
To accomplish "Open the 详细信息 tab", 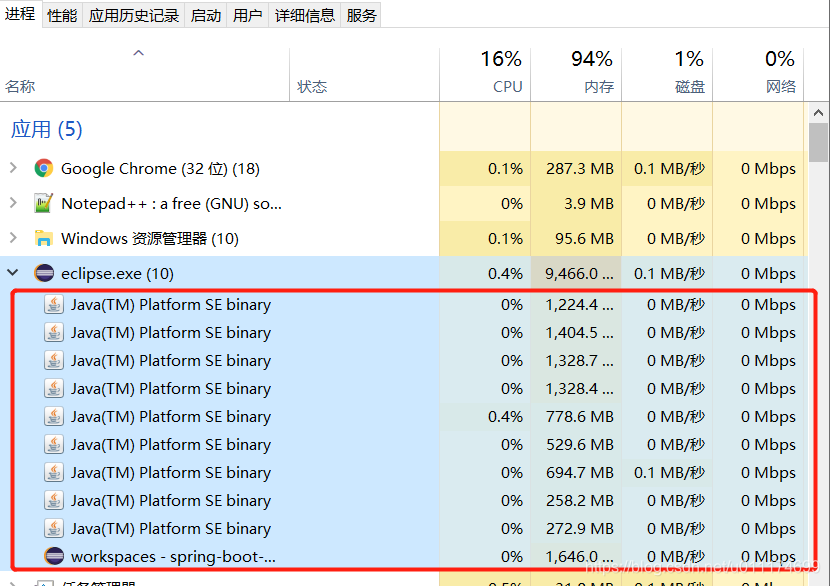I will 304,15.
